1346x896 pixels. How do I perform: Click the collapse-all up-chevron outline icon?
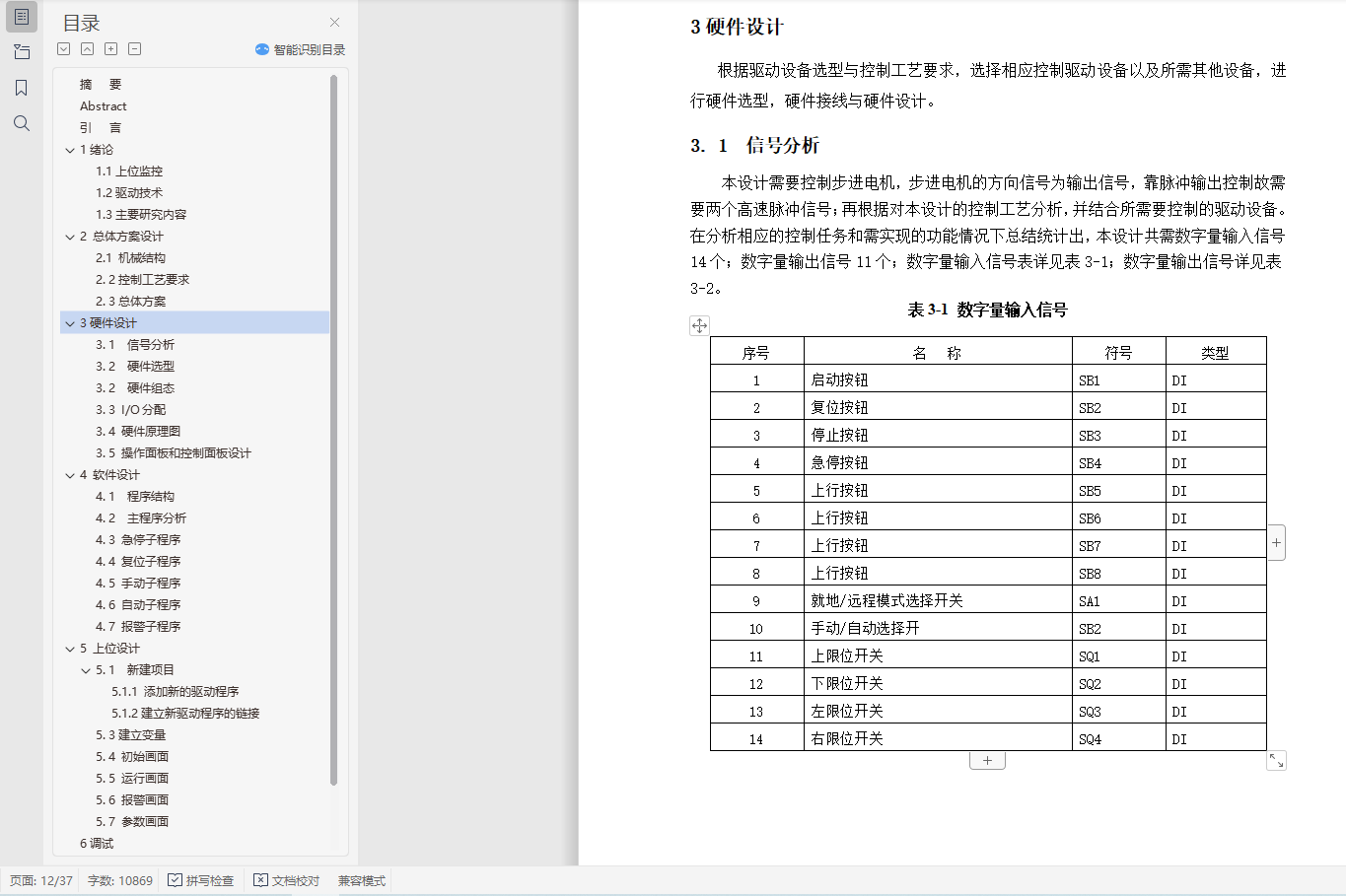[88, 49]
